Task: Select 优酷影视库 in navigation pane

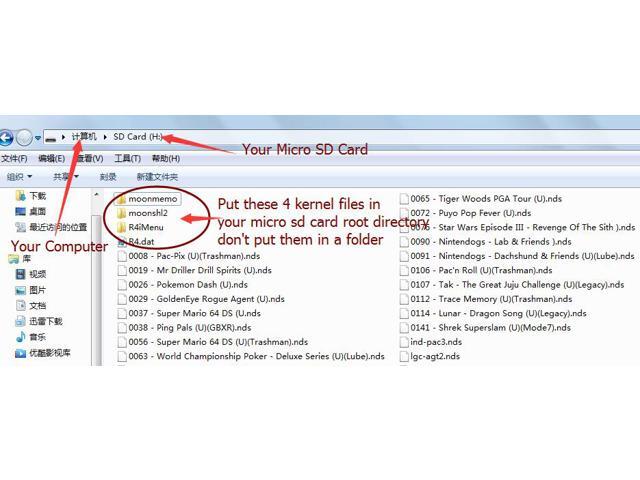Action: pyautogui.click(x=43, y=353)
